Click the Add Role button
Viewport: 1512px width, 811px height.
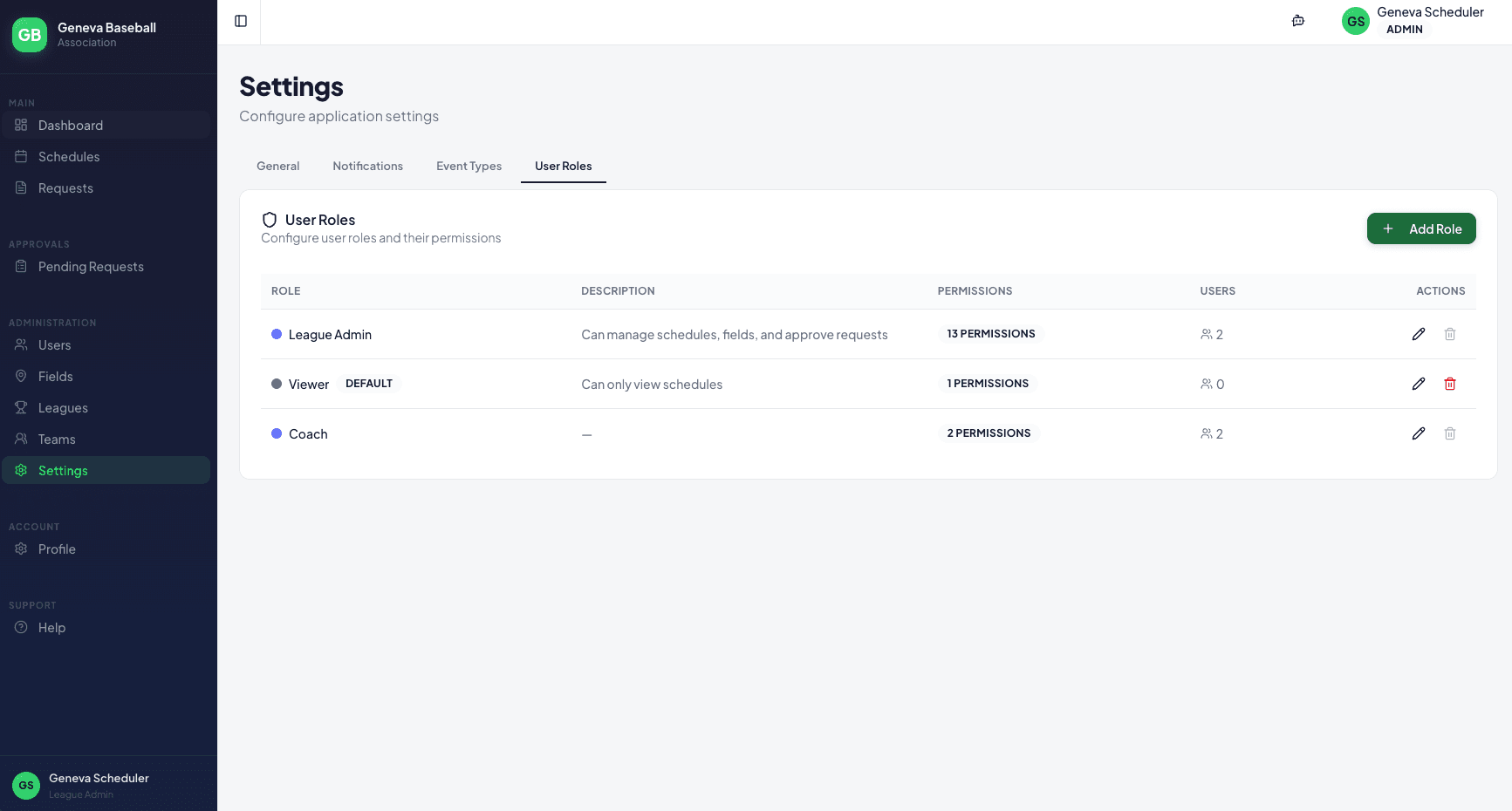click(x=1421, y=228)
